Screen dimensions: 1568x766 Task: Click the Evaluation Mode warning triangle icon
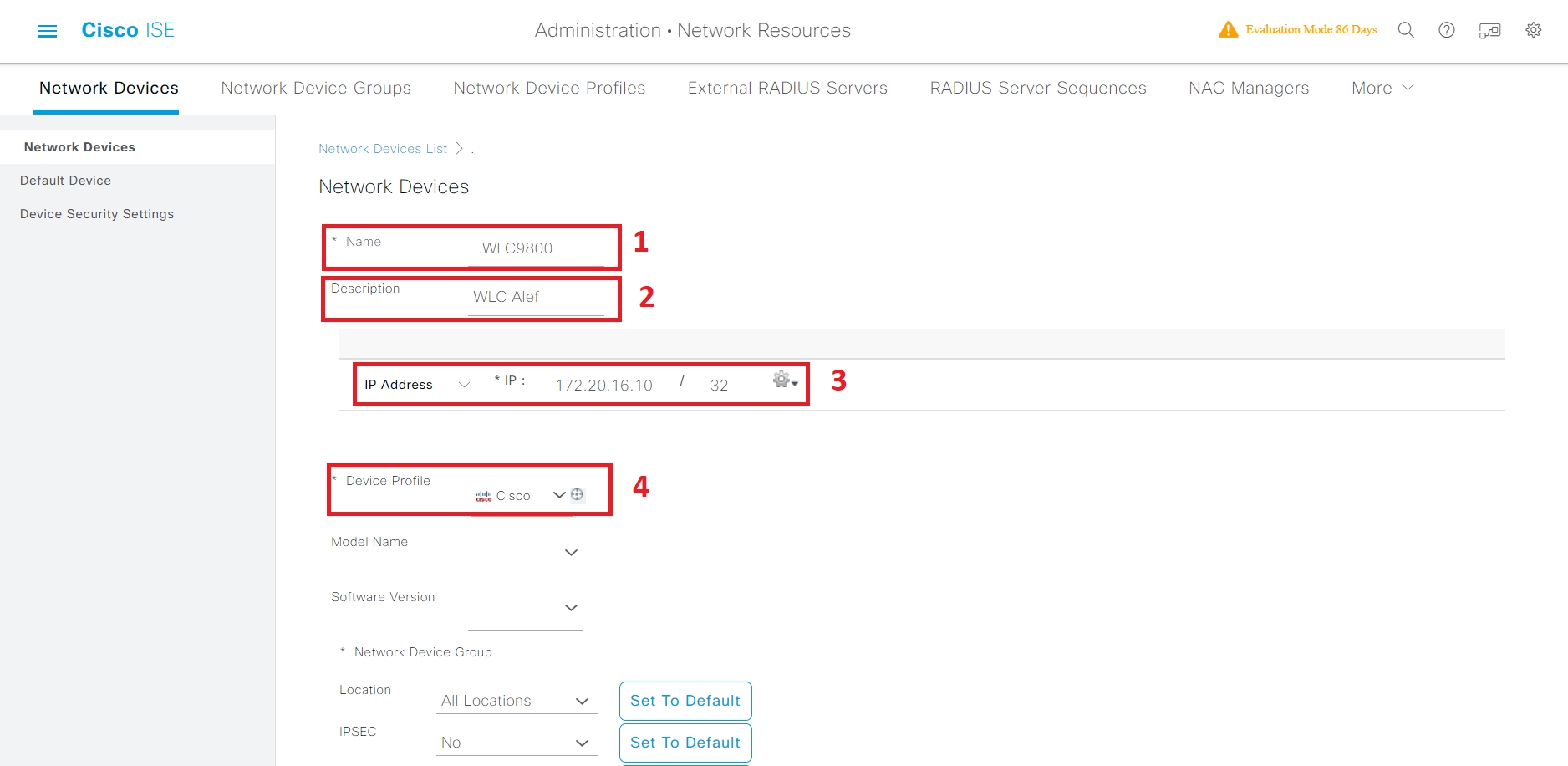pyautogui.click(x=1228, y=30)
